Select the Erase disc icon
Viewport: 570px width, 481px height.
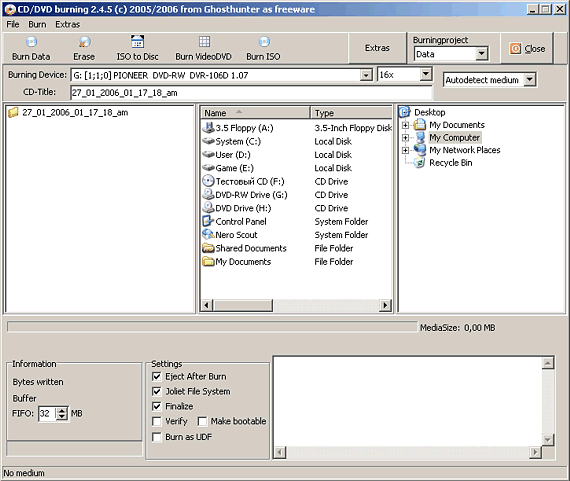click(x=84, y=42)
